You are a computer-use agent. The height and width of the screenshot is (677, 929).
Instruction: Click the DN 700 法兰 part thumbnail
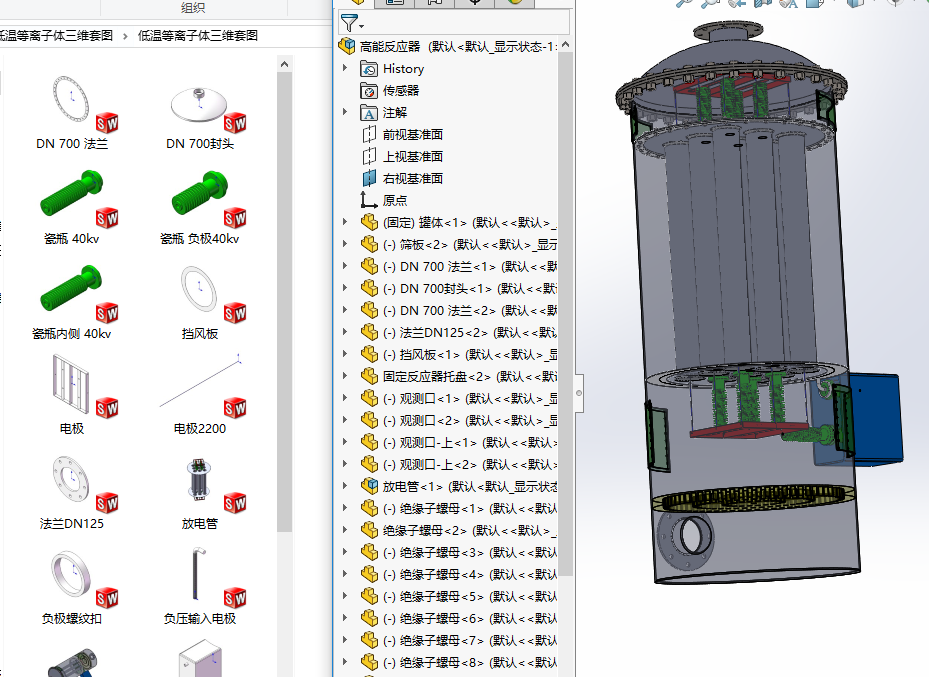coord(70,100)
